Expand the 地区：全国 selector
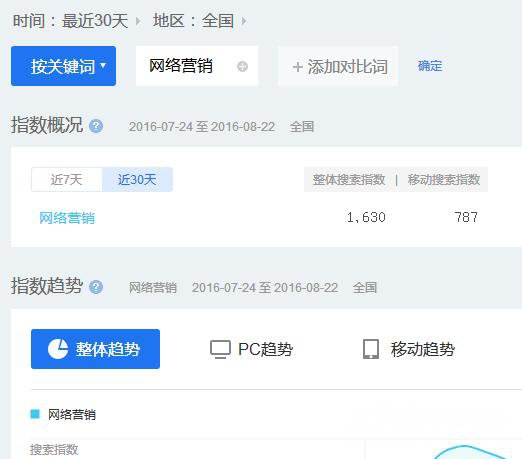Viewport: 522px width, 459px height. tap(199, 21)
